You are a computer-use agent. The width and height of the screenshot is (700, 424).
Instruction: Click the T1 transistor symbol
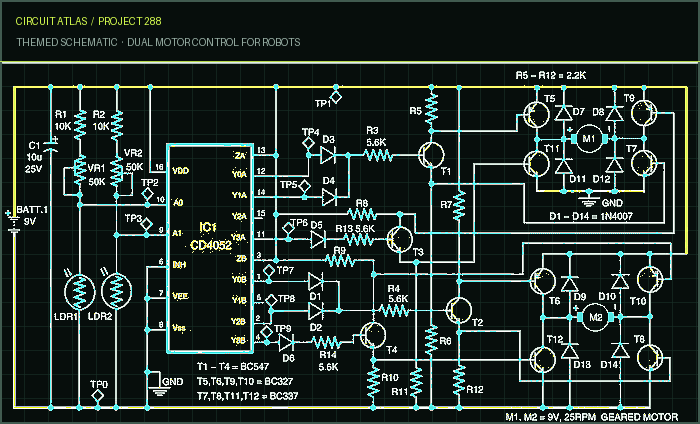coord(431,155)
